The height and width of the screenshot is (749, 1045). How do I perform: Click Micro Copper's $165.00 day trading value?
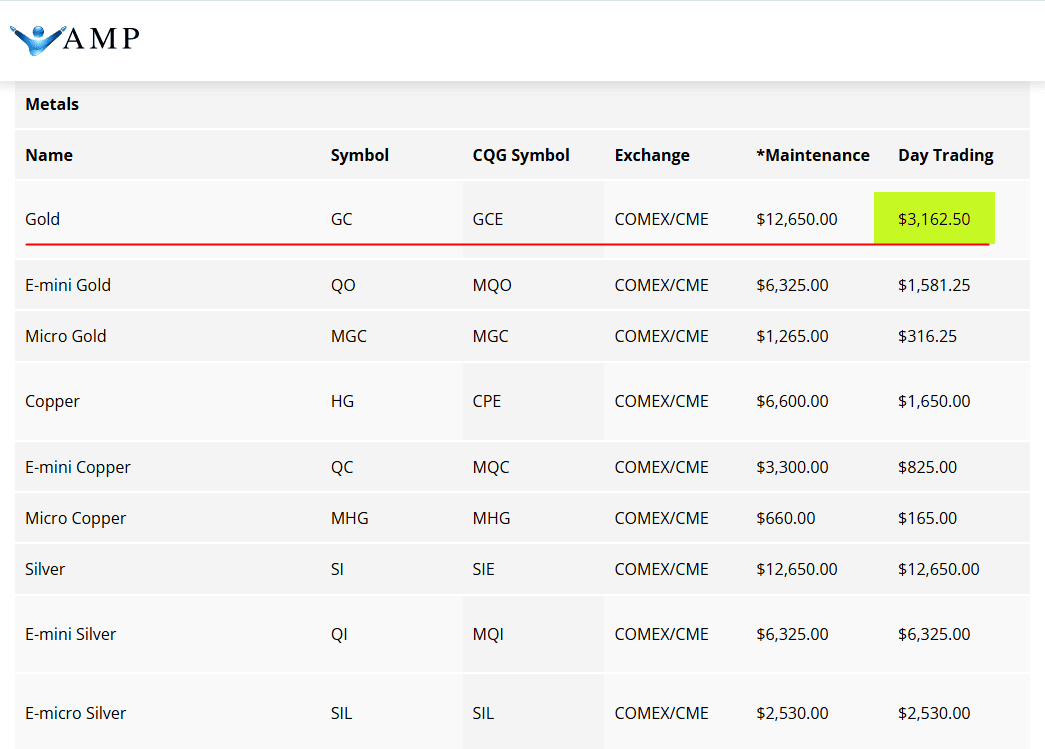click(927, 518)
